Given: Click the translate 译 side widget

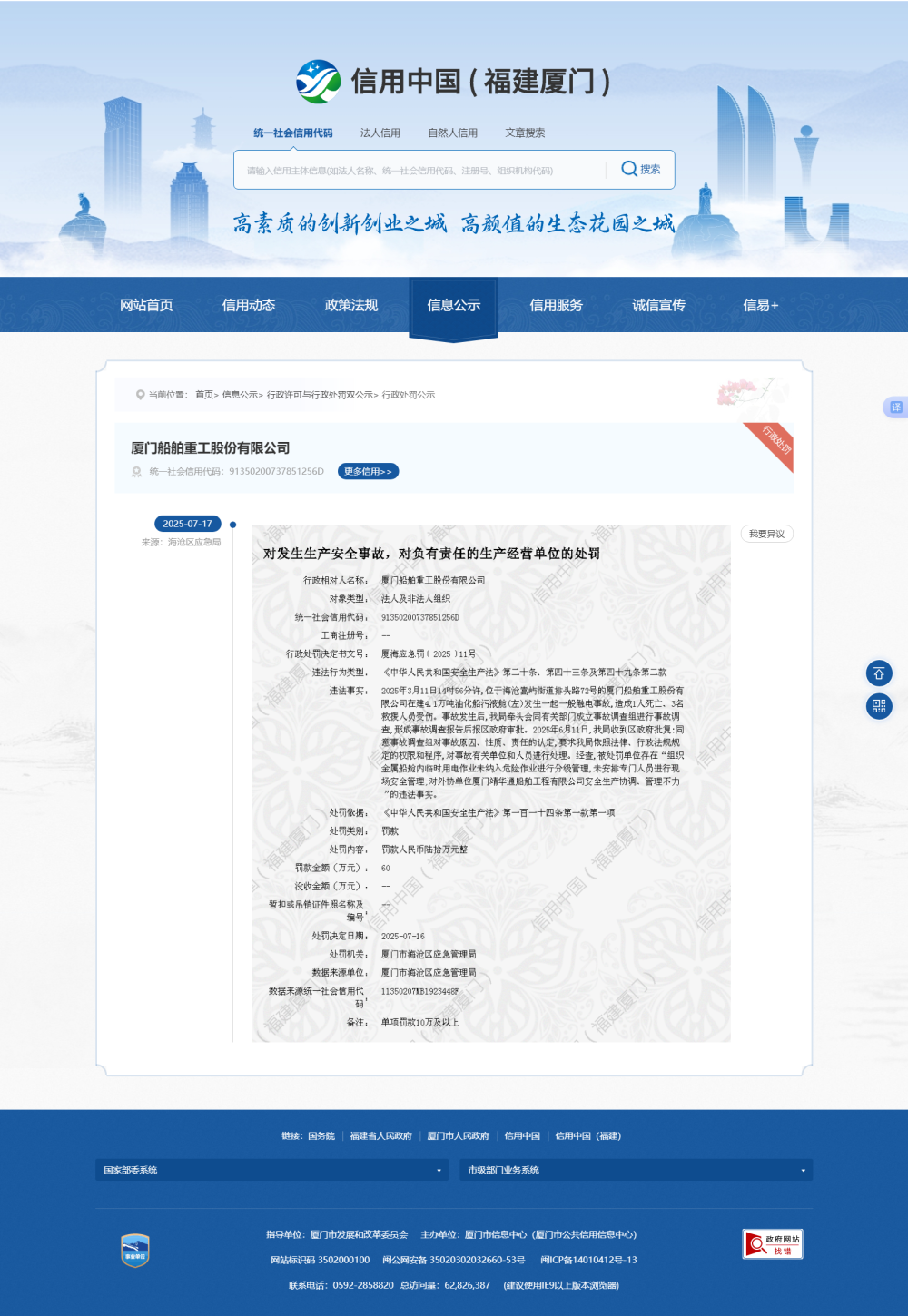Looking at the screenshot, I should click(x=896, y=408).
